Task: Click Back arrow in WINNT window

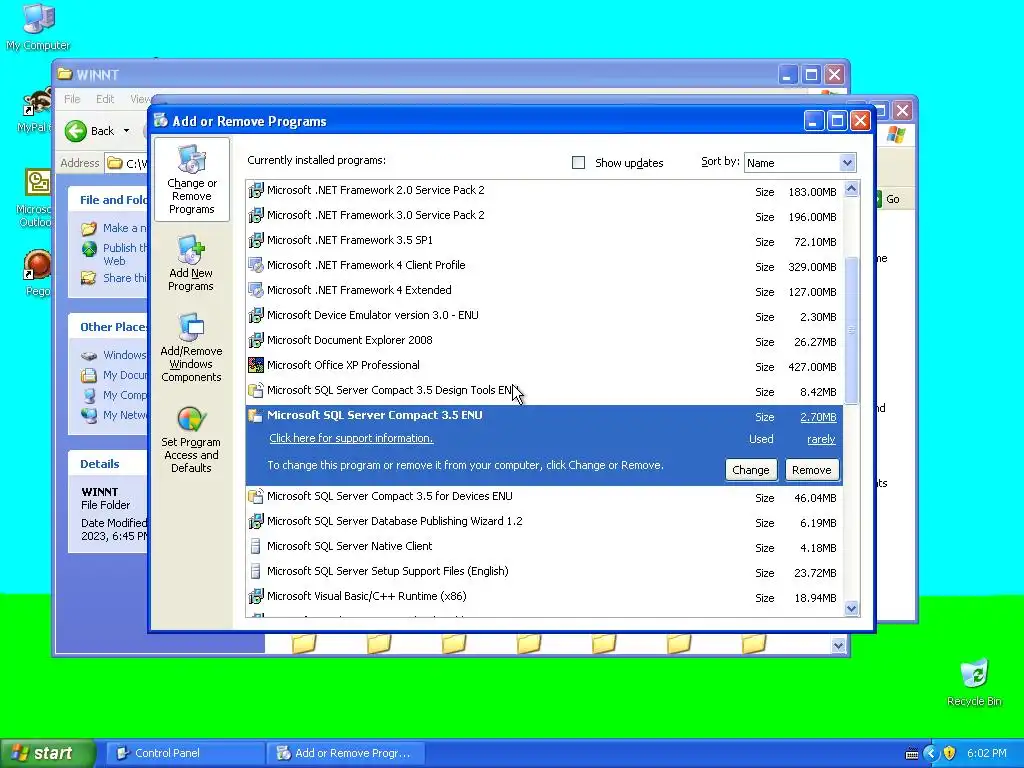Action: [76, 131]
